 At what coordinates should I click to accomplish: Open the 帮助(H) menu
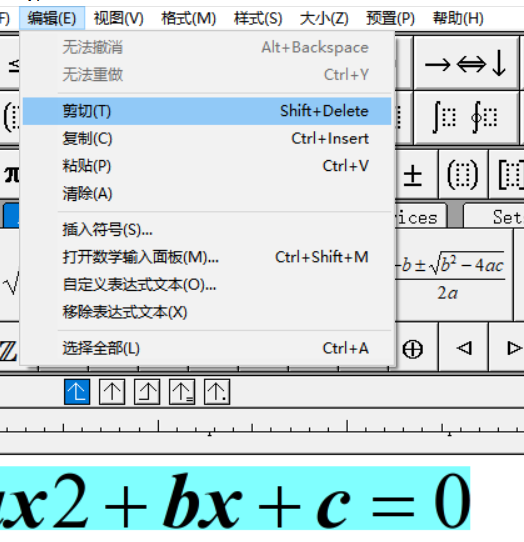tap(458, 18)
